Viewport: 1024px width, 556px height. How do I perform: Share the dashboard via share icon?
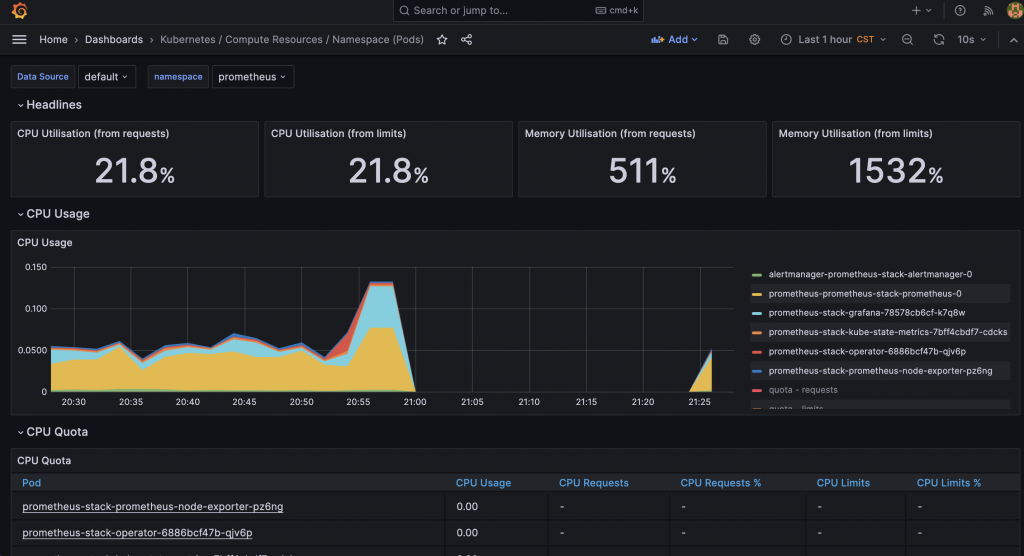tap(466, 40)
